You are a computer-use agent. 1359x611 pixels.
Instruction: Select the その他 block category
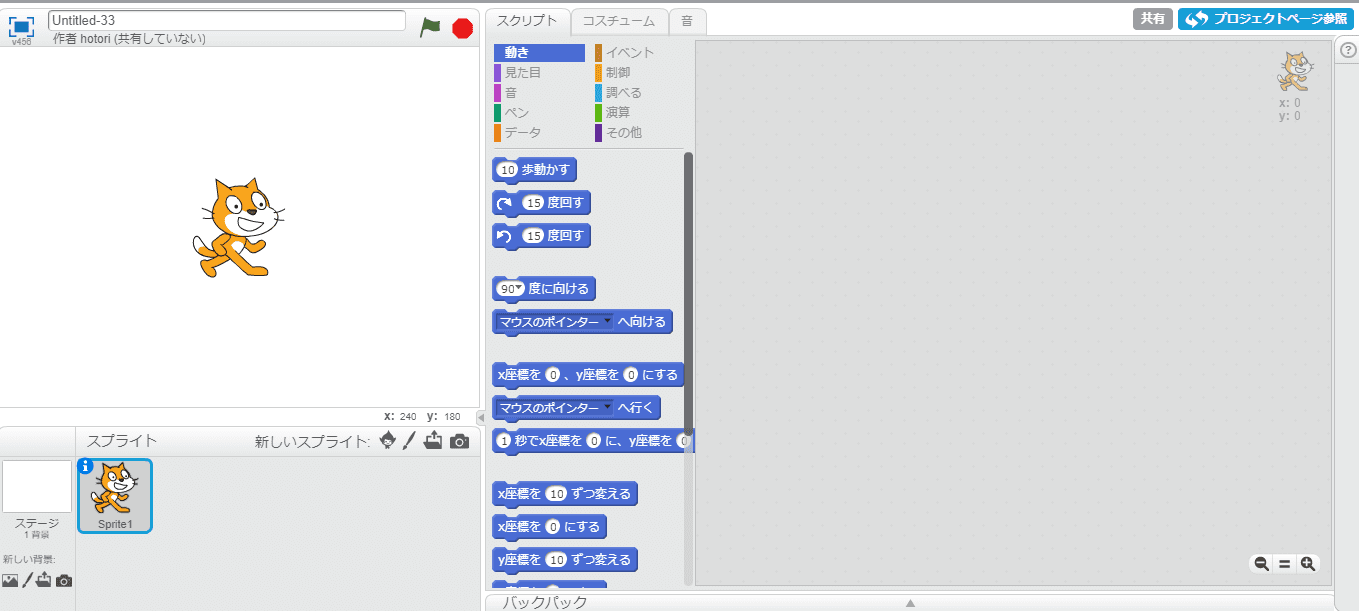pyautogui.click(x=638, y=132)
